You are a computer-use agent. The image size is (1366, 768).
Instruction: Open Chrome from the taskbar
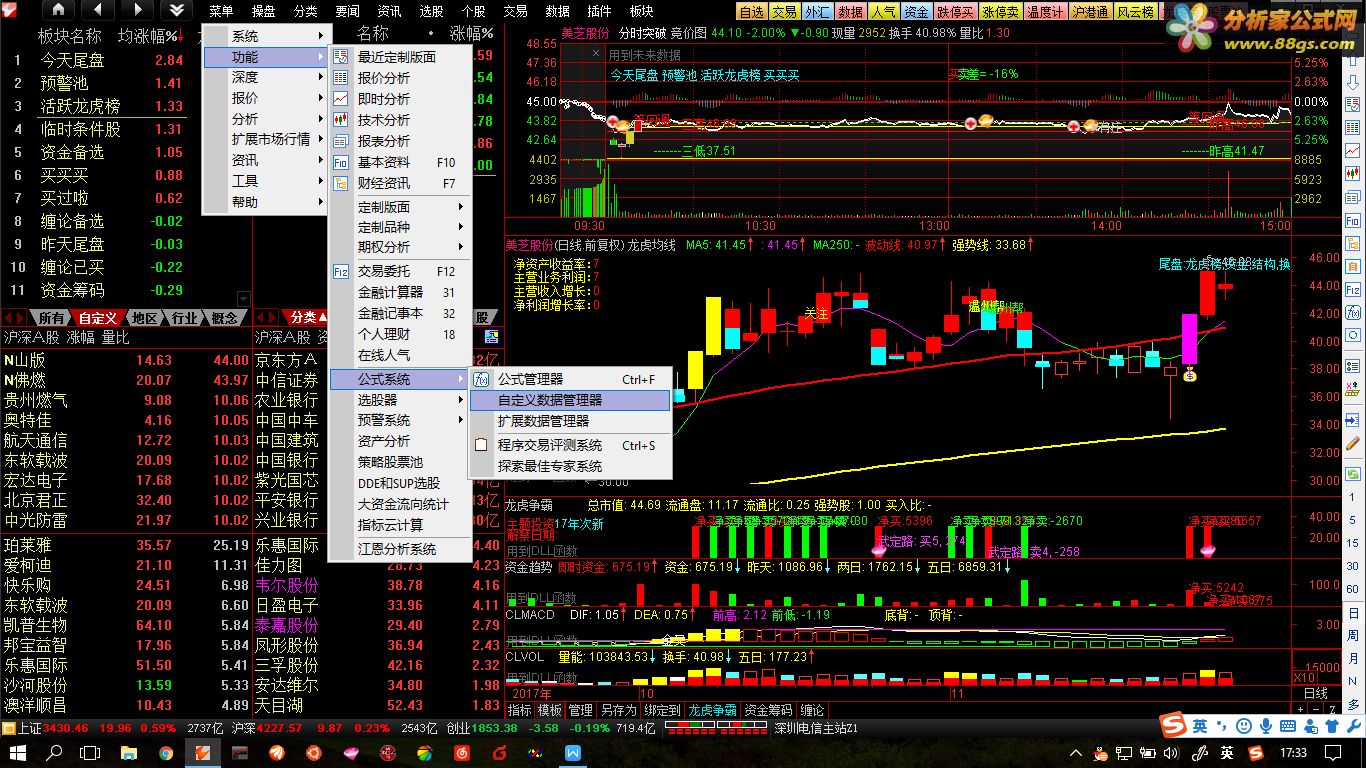pyautogui.click(x=166, y=752)
